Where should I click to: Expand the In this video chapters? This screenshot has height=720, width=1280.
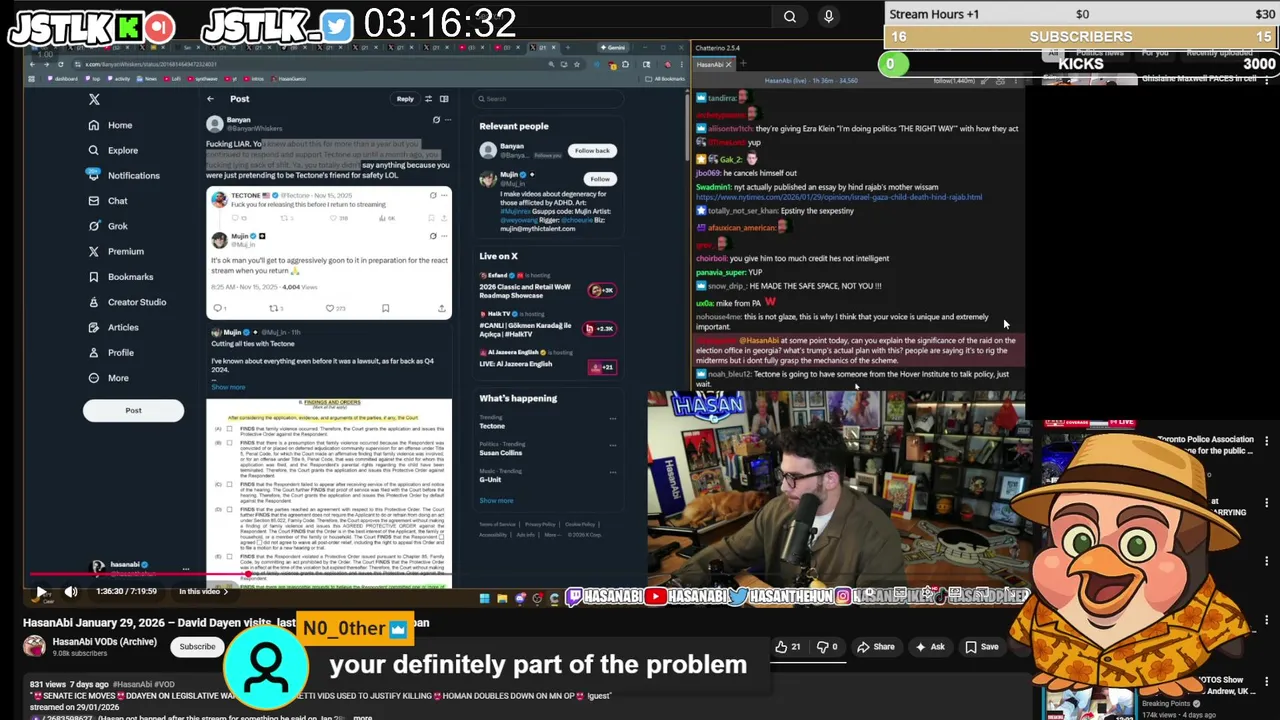[x=203, y=591]
